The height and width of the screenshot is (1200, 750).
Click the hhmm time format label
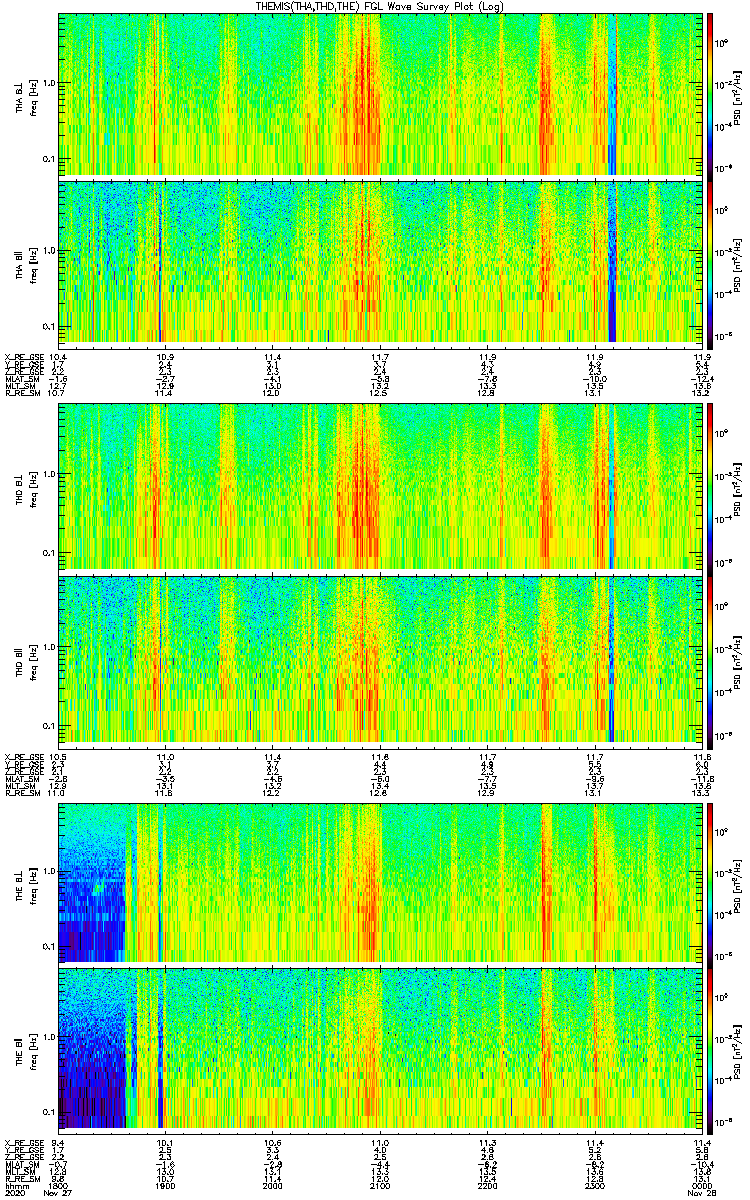click(15, 1186)
